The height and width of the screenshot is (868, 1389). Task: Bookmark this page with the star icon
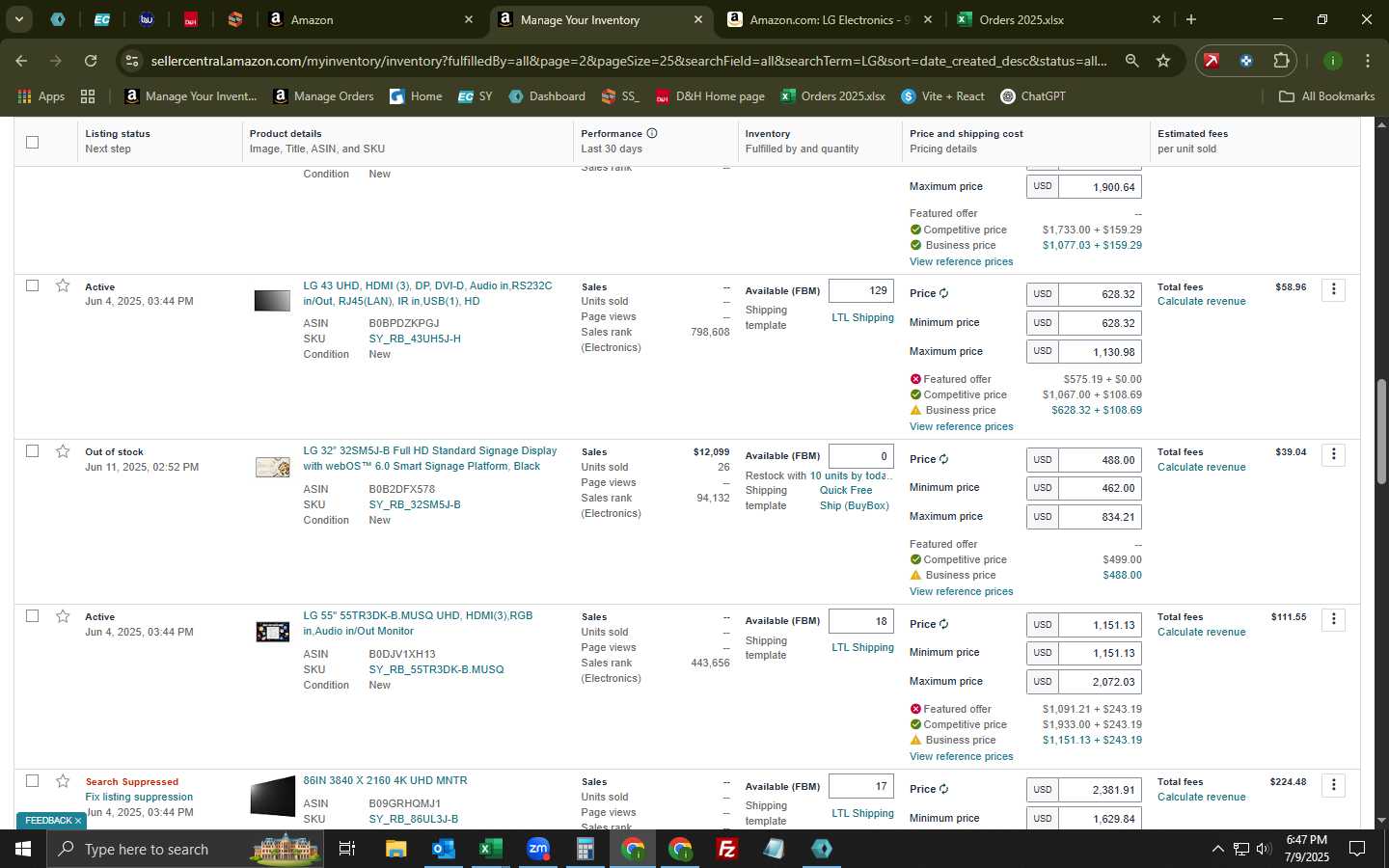1163,61
